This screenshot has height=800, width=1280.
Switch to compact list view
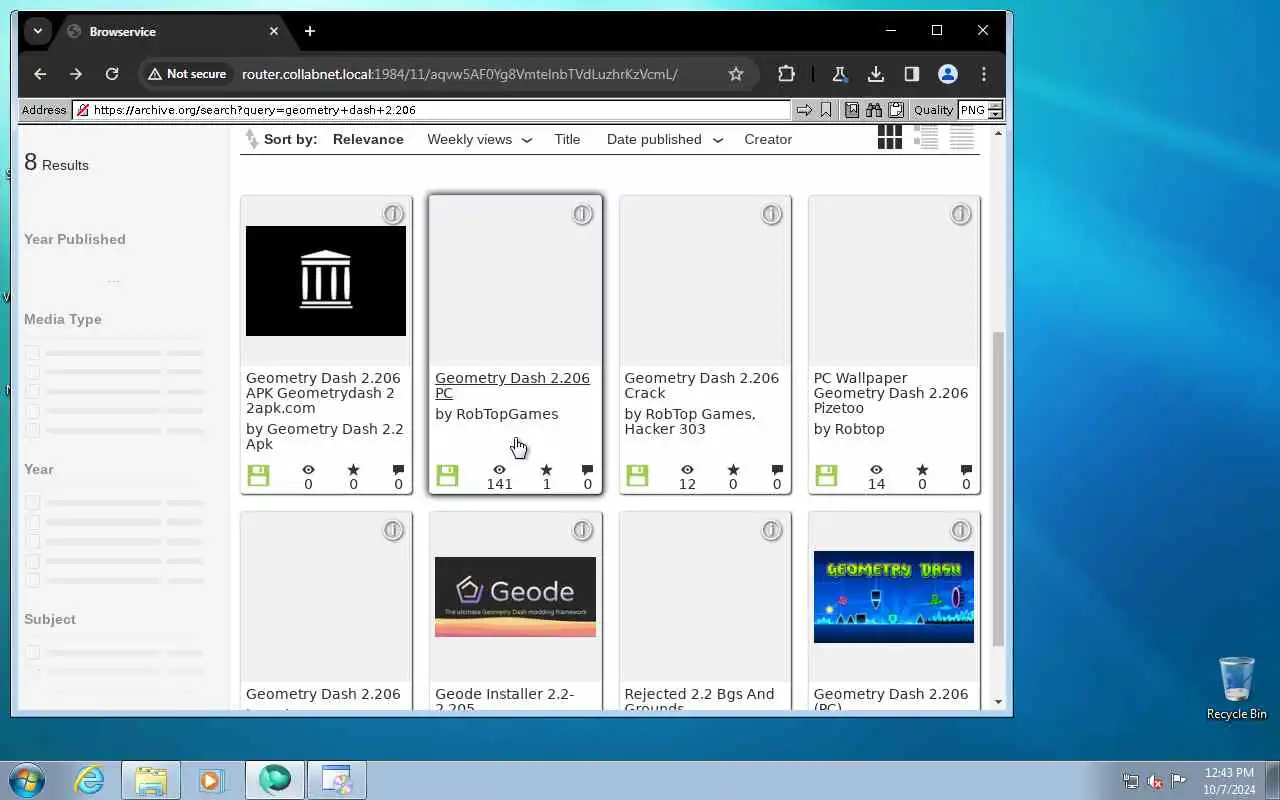coord(962,138)
